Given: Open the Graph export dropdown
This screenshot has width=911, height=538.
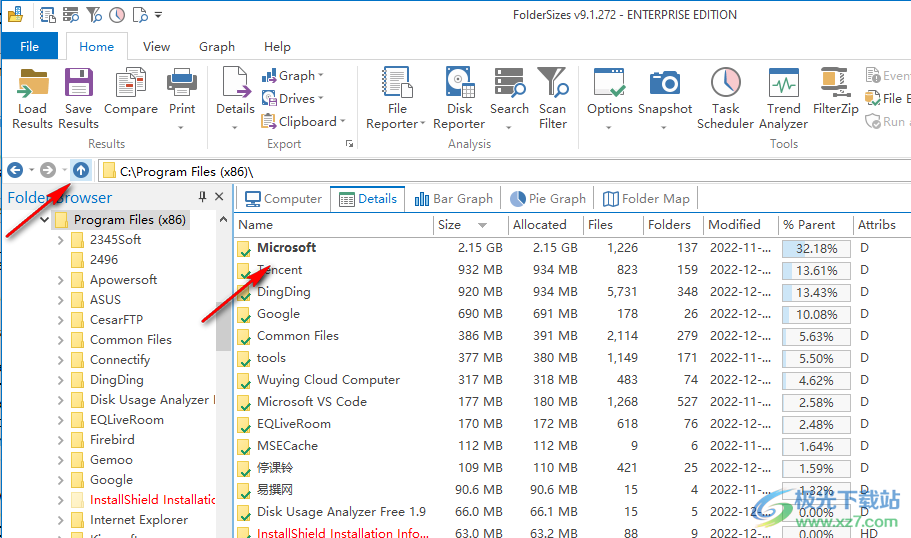Looking at the screenshot, I should (x=292, y=76).
